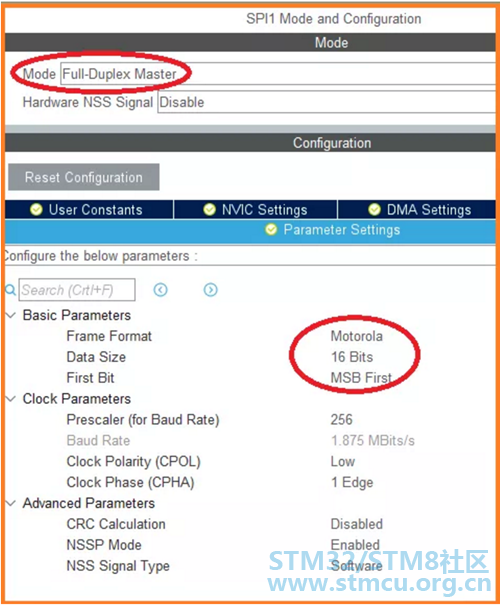Click the Data Size parameter label
Image resolution: width=500 pixels, height=606 pixels.
tap(96, 357)
